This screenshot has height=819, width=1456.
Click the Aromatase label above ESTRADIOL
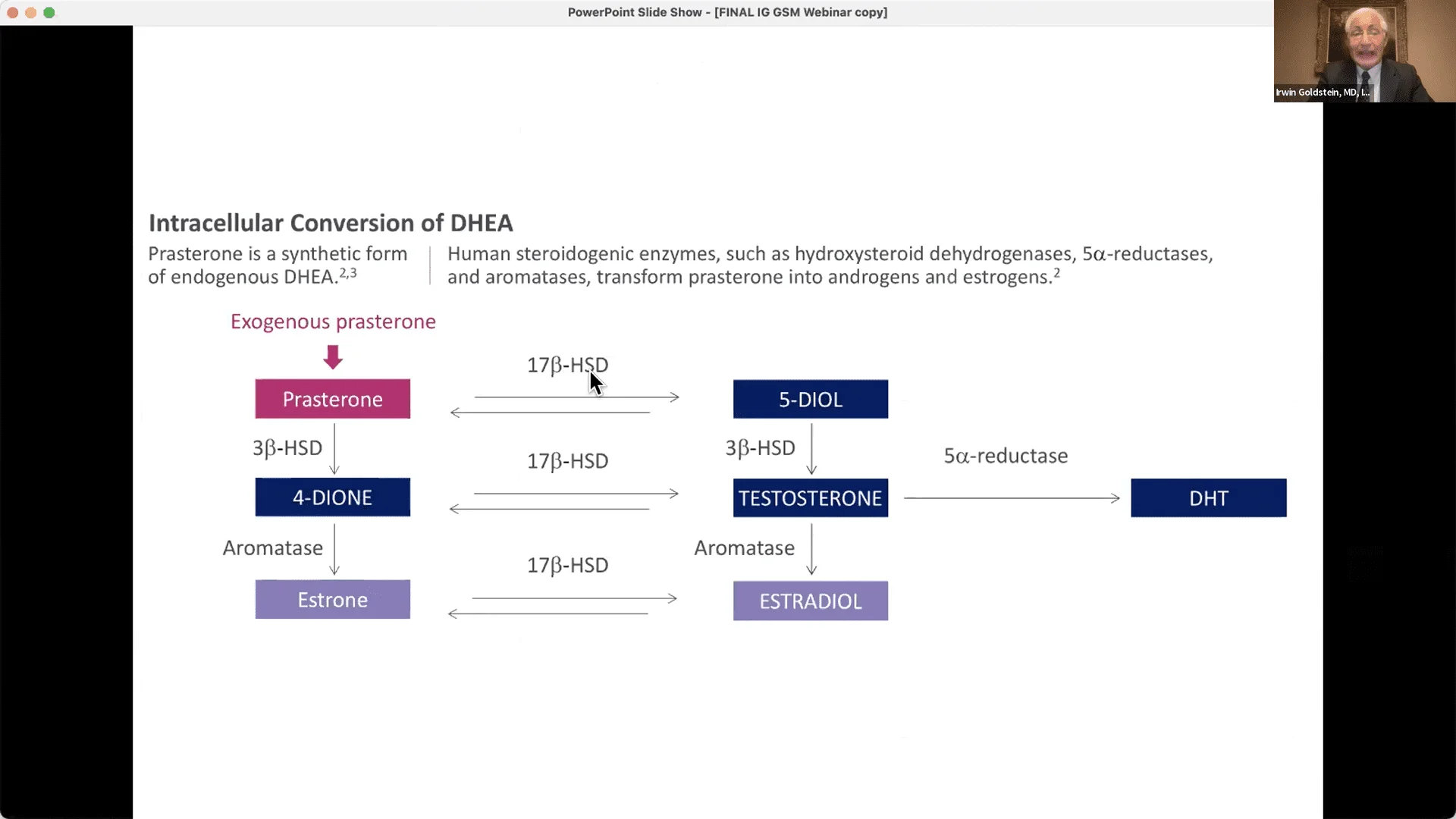[x=745, y=548]
